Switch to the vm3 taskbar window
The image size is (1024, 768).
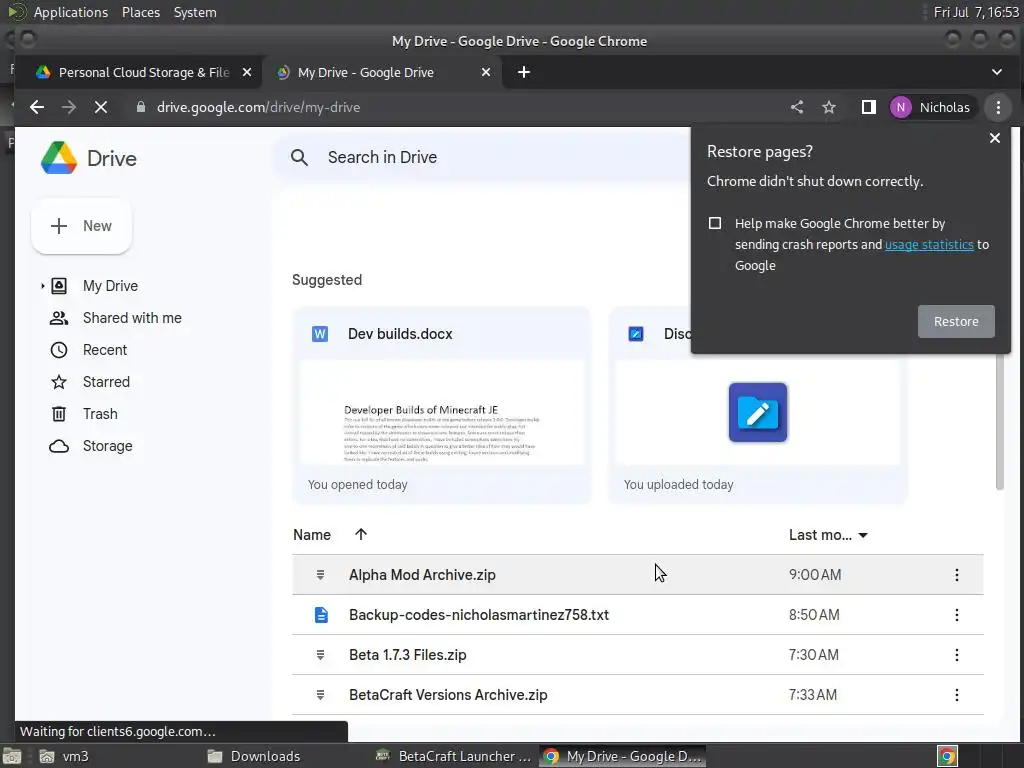(x=64, y=756)
